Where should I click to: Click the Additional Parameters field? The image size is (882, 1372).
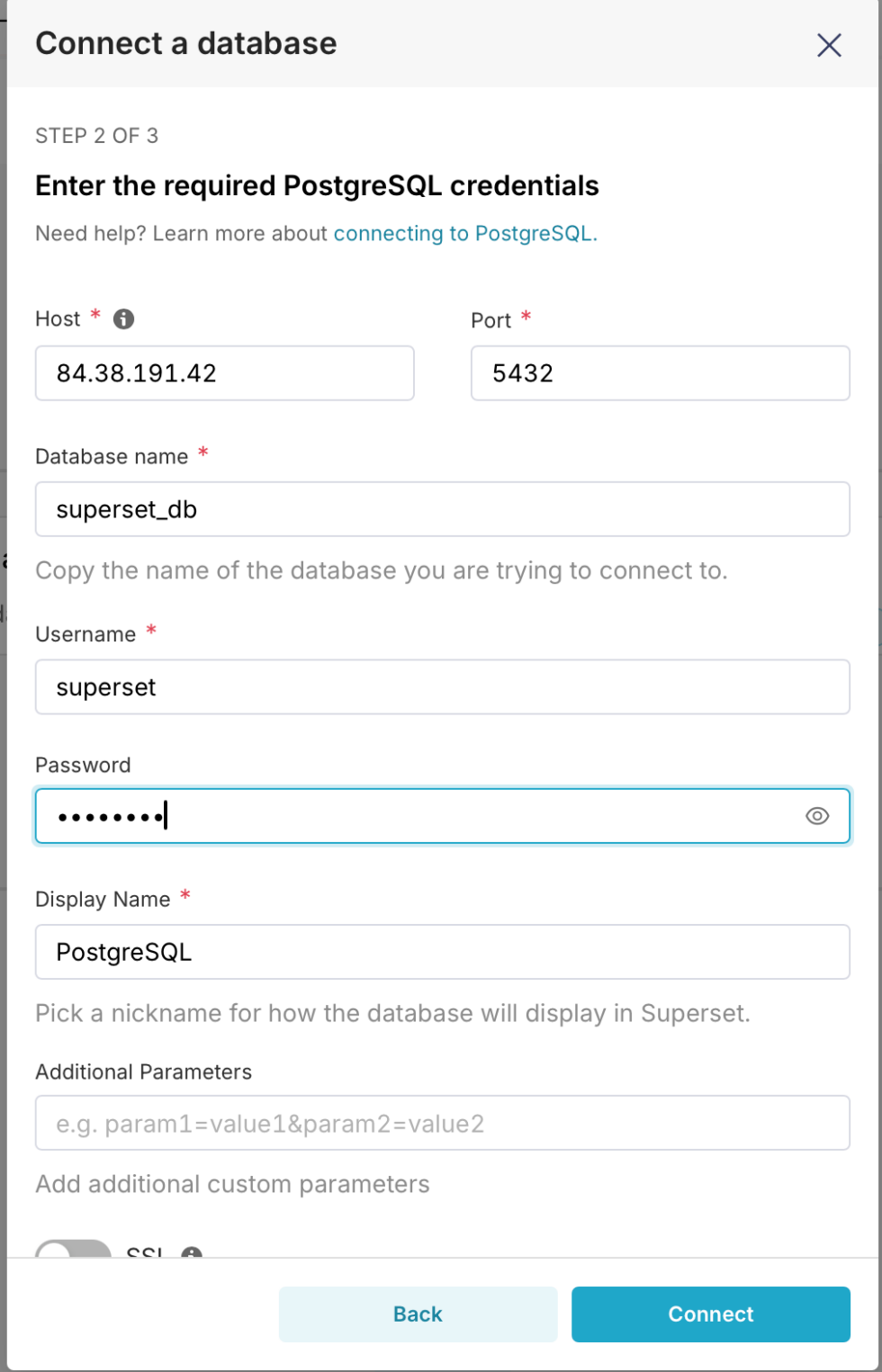tap(443, 1122)
